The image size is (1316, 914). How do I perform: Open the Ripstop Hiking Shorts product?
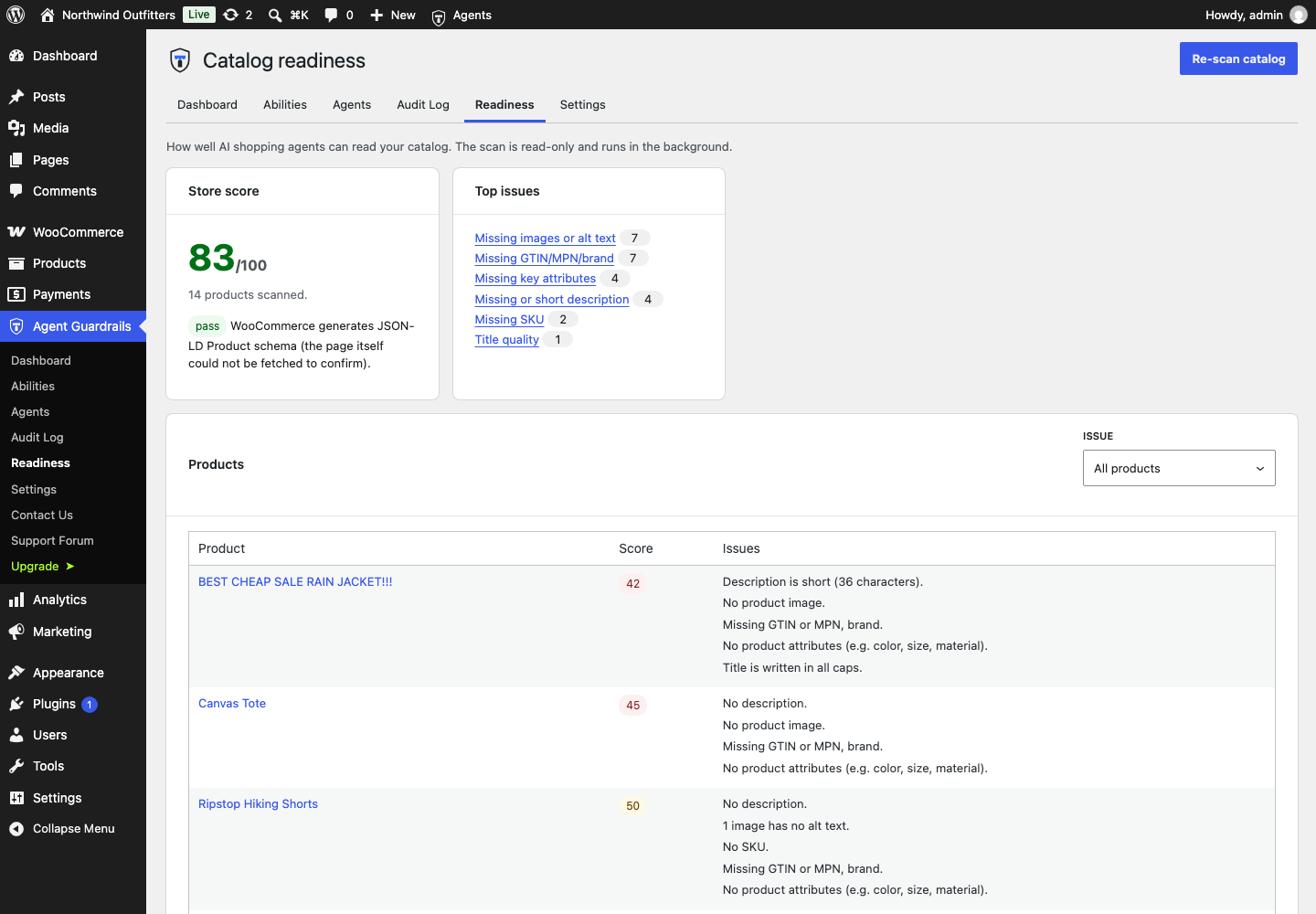coord(258,804)
